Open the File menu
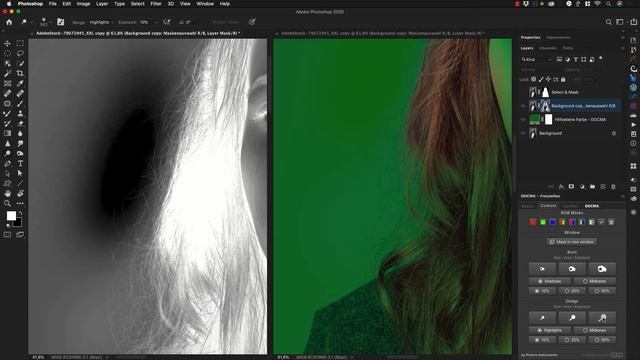The width and height of the screenshot is (640, 360). [53, 4]
